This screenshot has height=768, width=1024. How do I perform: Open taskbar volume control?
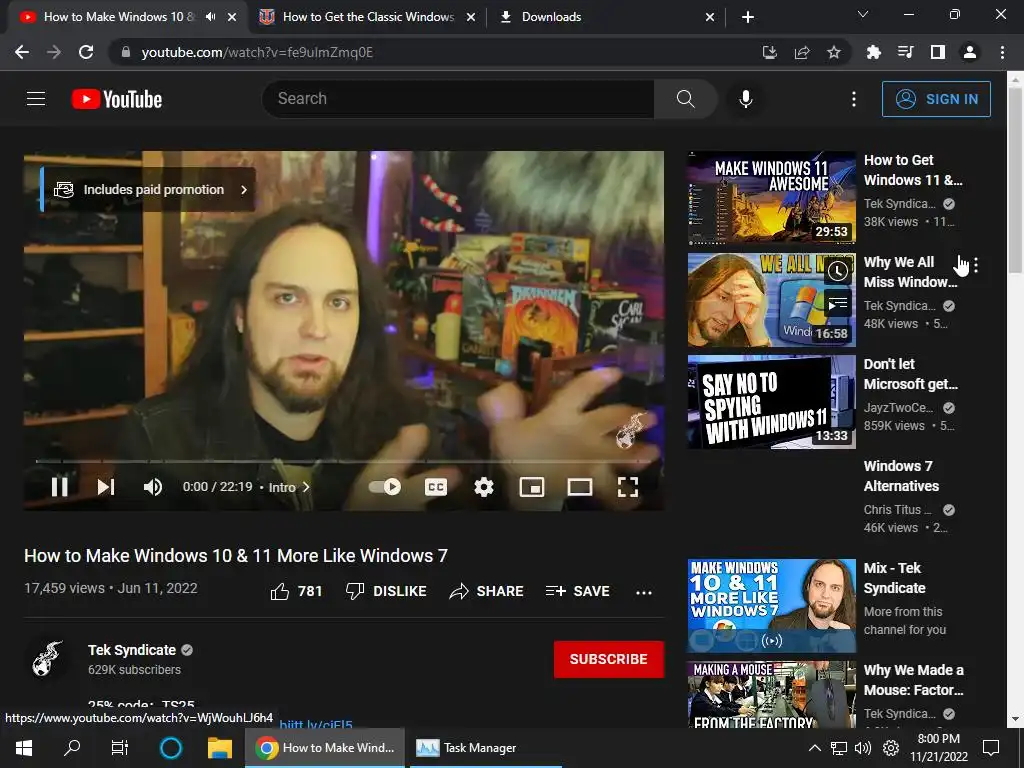pos(863,748)
